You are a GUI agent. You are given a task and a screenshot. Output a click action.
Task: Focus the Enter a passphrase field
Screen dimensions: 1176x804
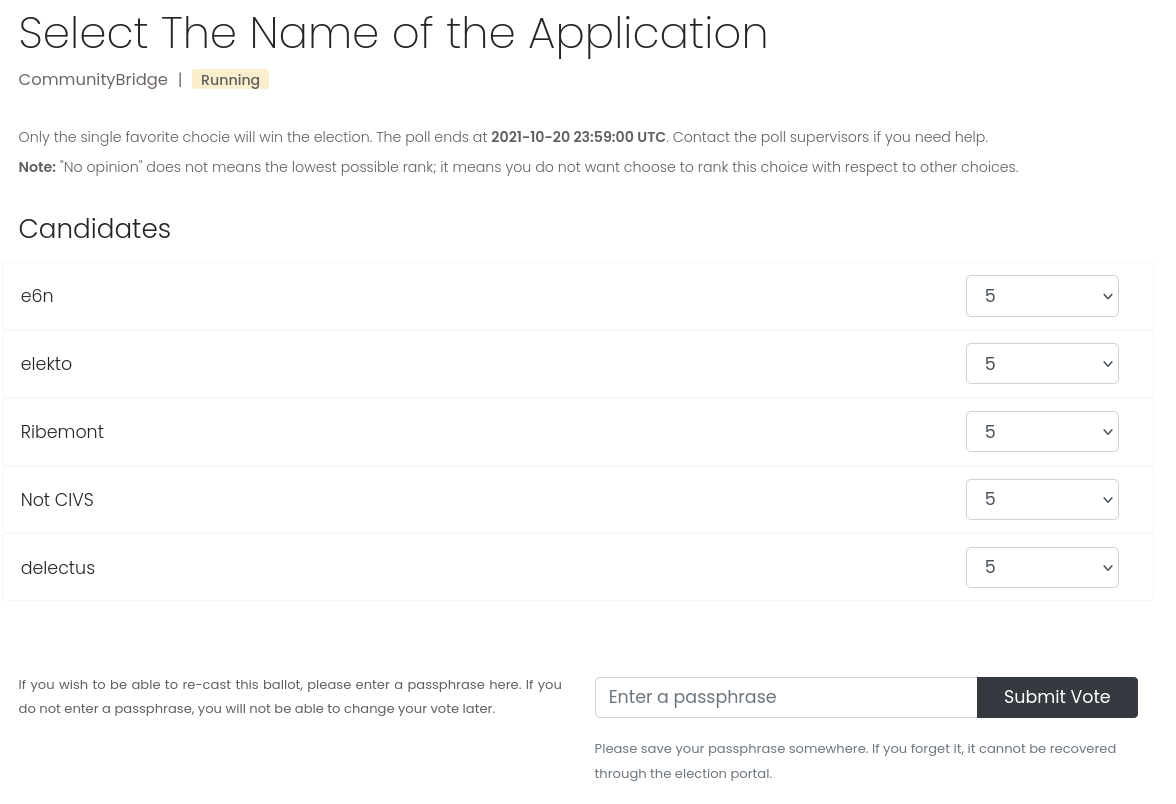coord(785,697)
